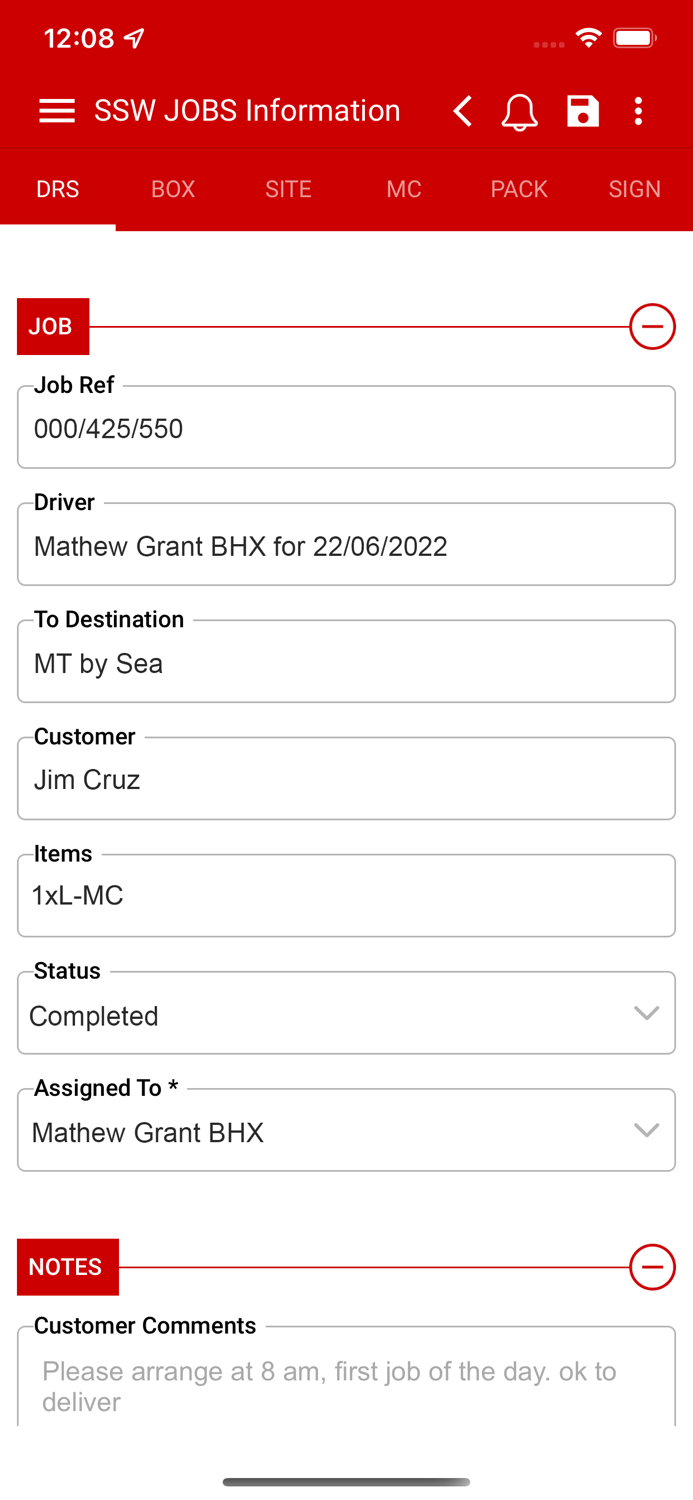The height and width of the screenshot is (1500, 693).
Task: Tap the Customer field showing Jim Cruz
Action: click(x=346, y=779)
